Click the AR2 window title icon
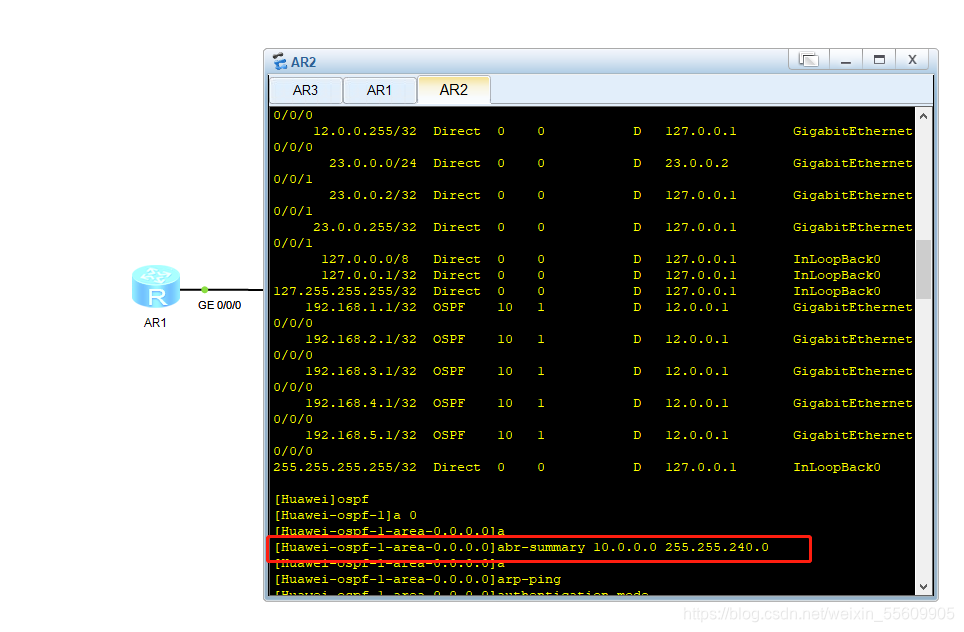This screenshot has height=632, width=964. [280, 61]
